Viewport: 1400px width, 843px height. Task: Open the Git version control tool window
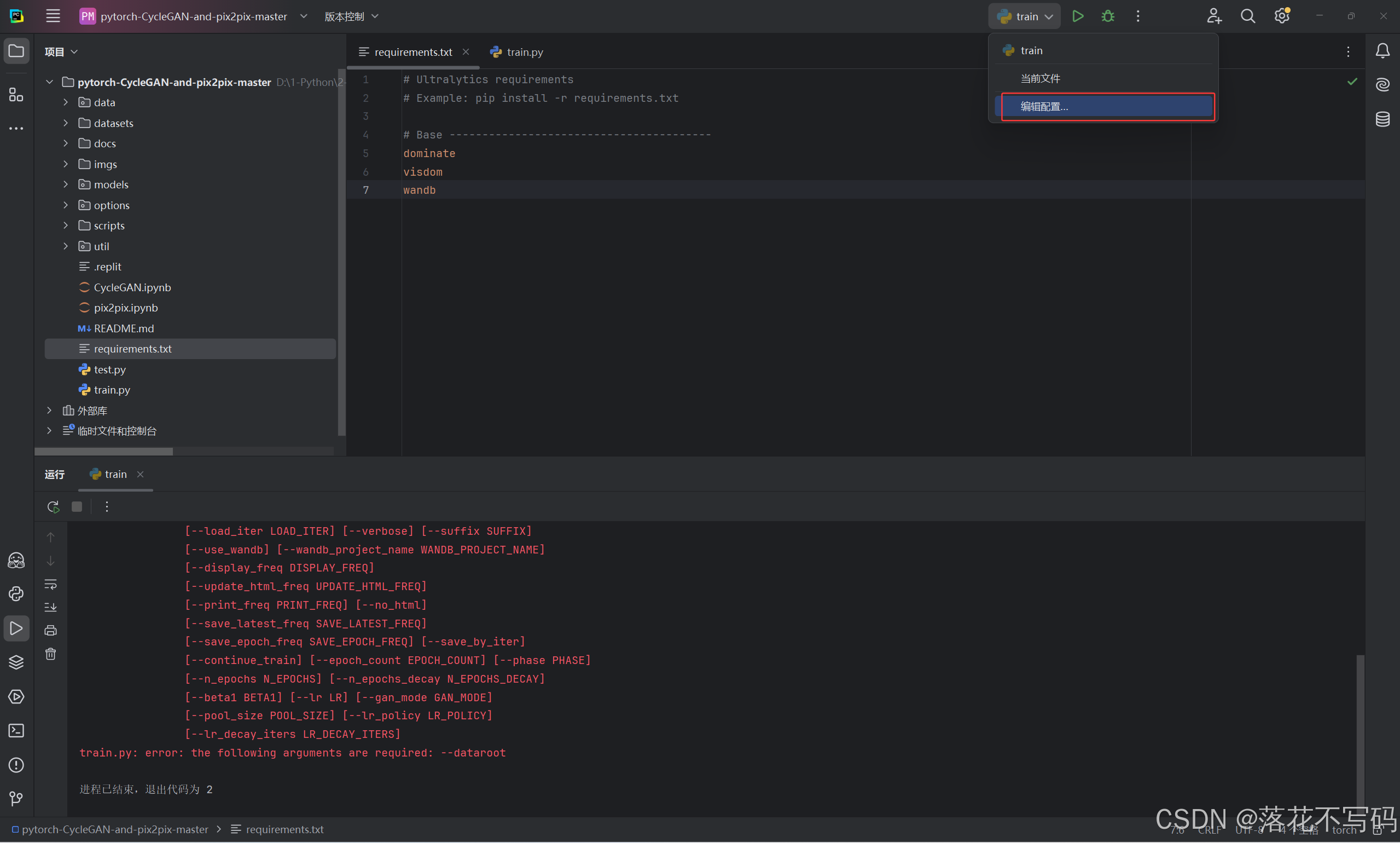pos(16,799)
